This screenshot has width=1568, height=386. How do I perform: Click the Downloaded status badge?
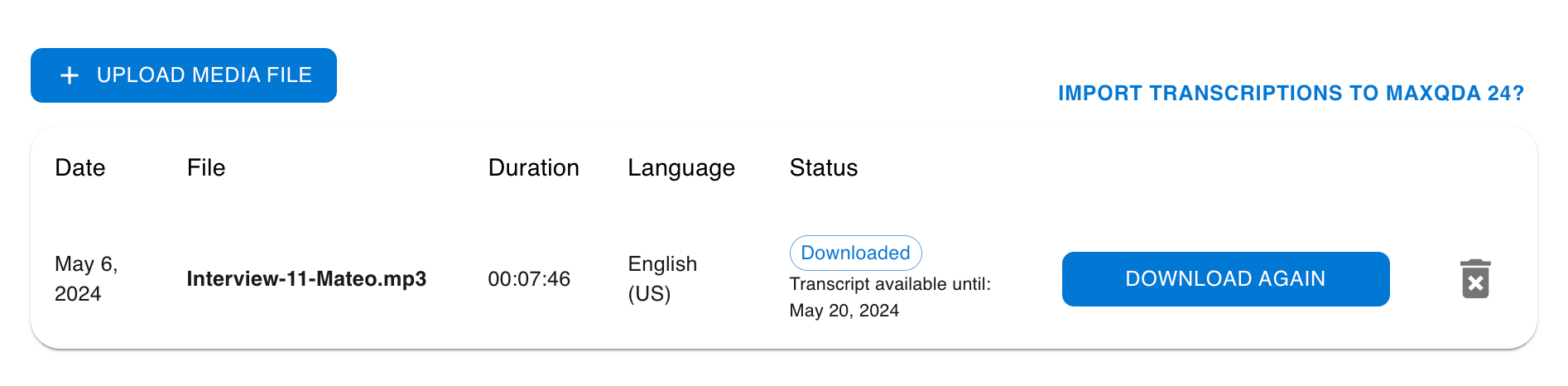(855, 253)
